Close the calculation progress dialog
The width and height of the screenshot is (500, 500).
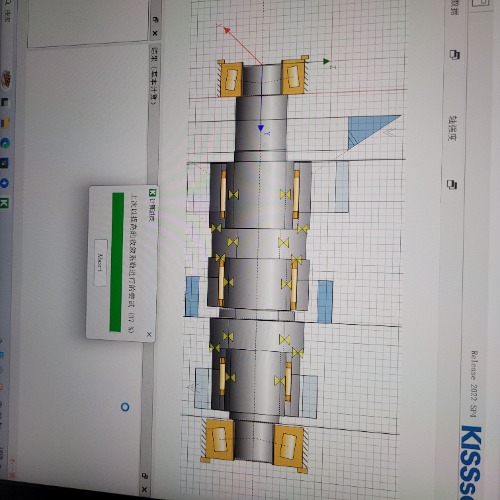pos(149,334)
